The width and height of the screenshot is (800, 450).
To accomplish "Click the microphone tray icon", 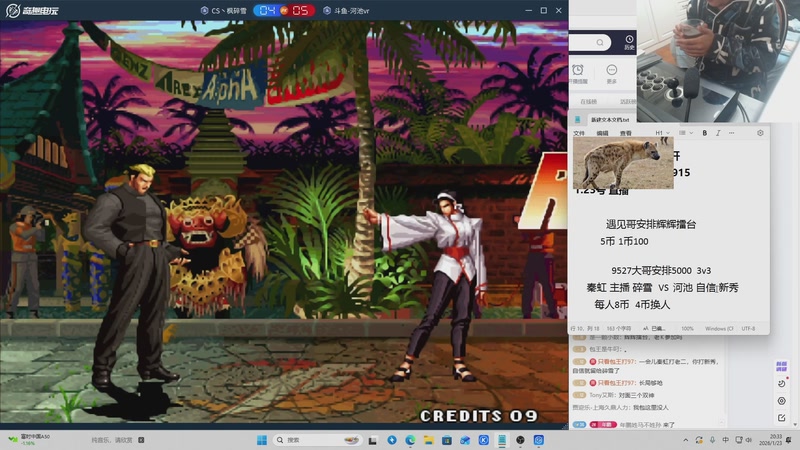I will click(712, 440).
